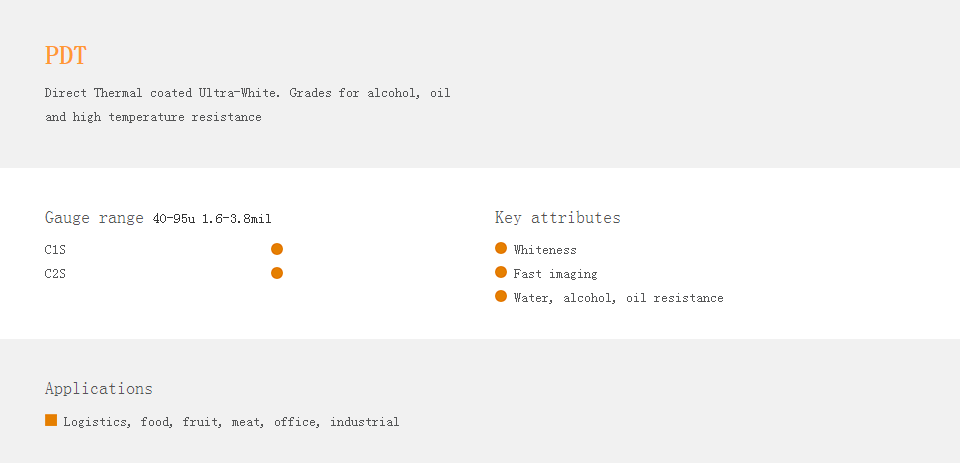Click the PDT orange heading
Screen dimensions: 961x464
[x=66, y=55]
